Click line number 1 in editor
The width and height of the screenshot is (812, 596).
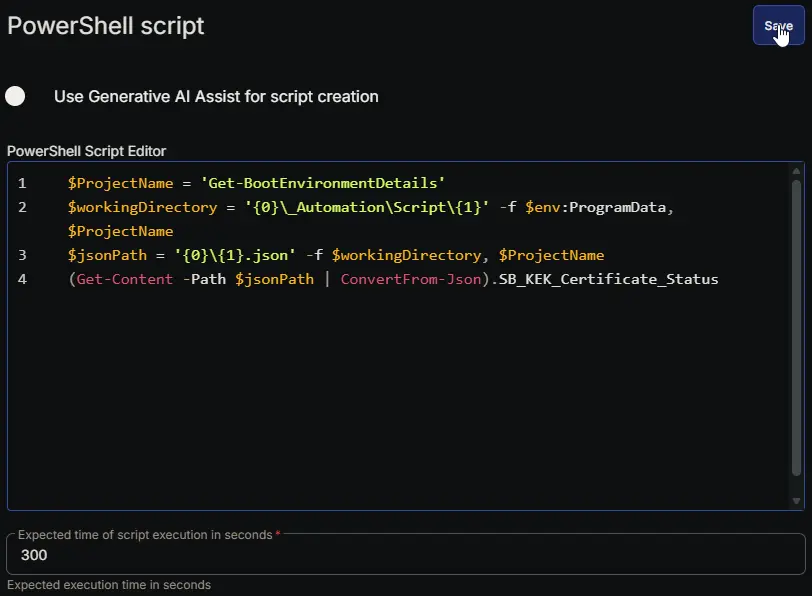tap(22, 183)
